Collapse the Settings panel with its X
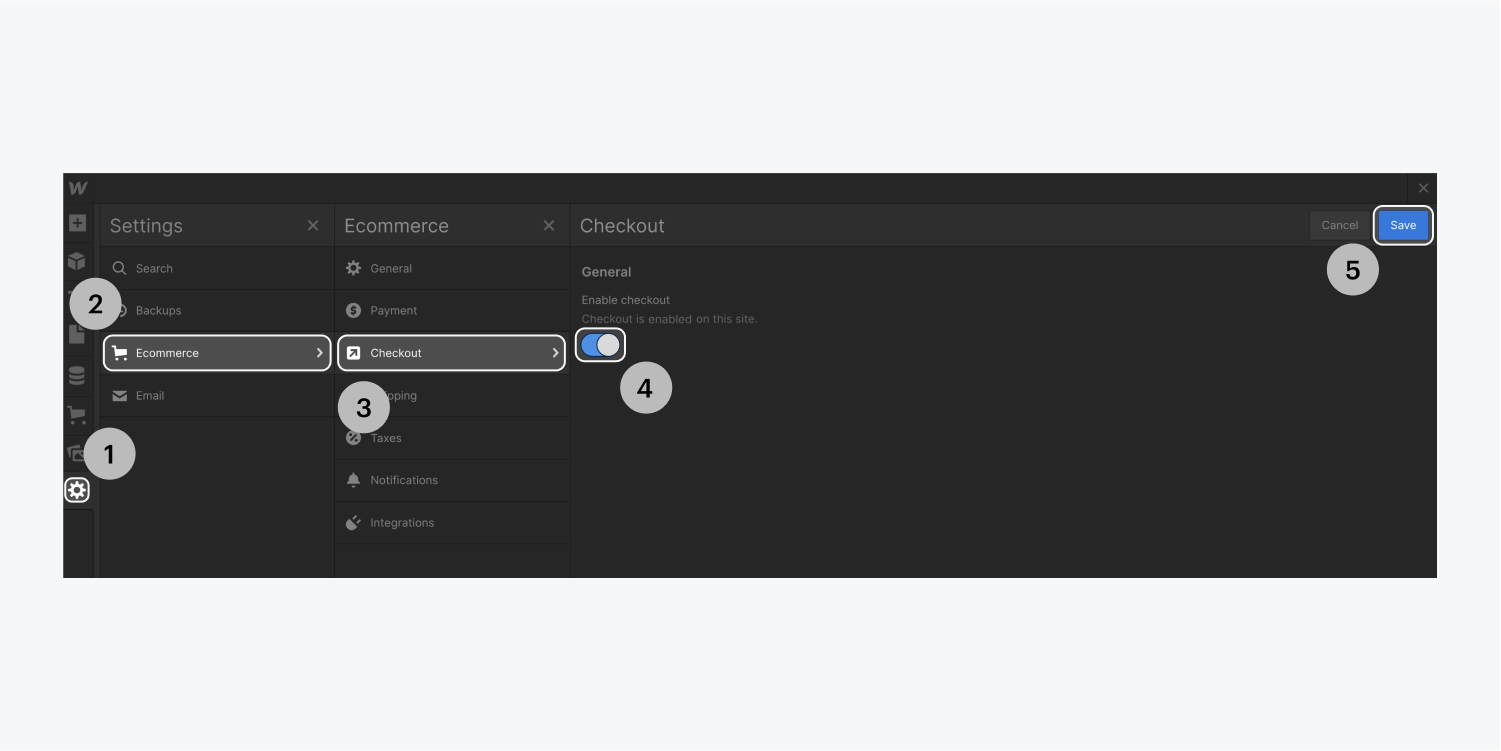 coord(313,225)
